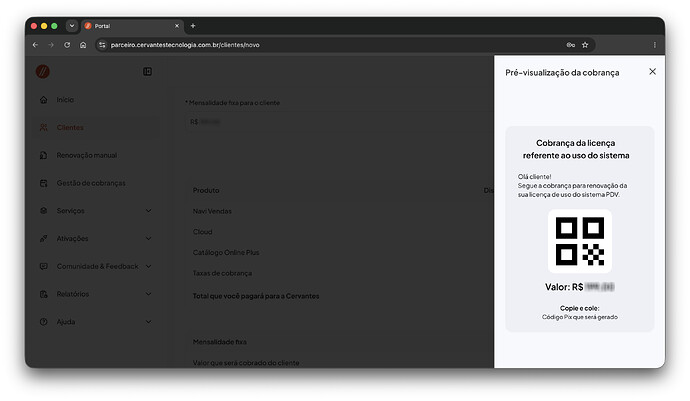Click the Renovação manual document icon
690x401 pixels.
[44, 155]
